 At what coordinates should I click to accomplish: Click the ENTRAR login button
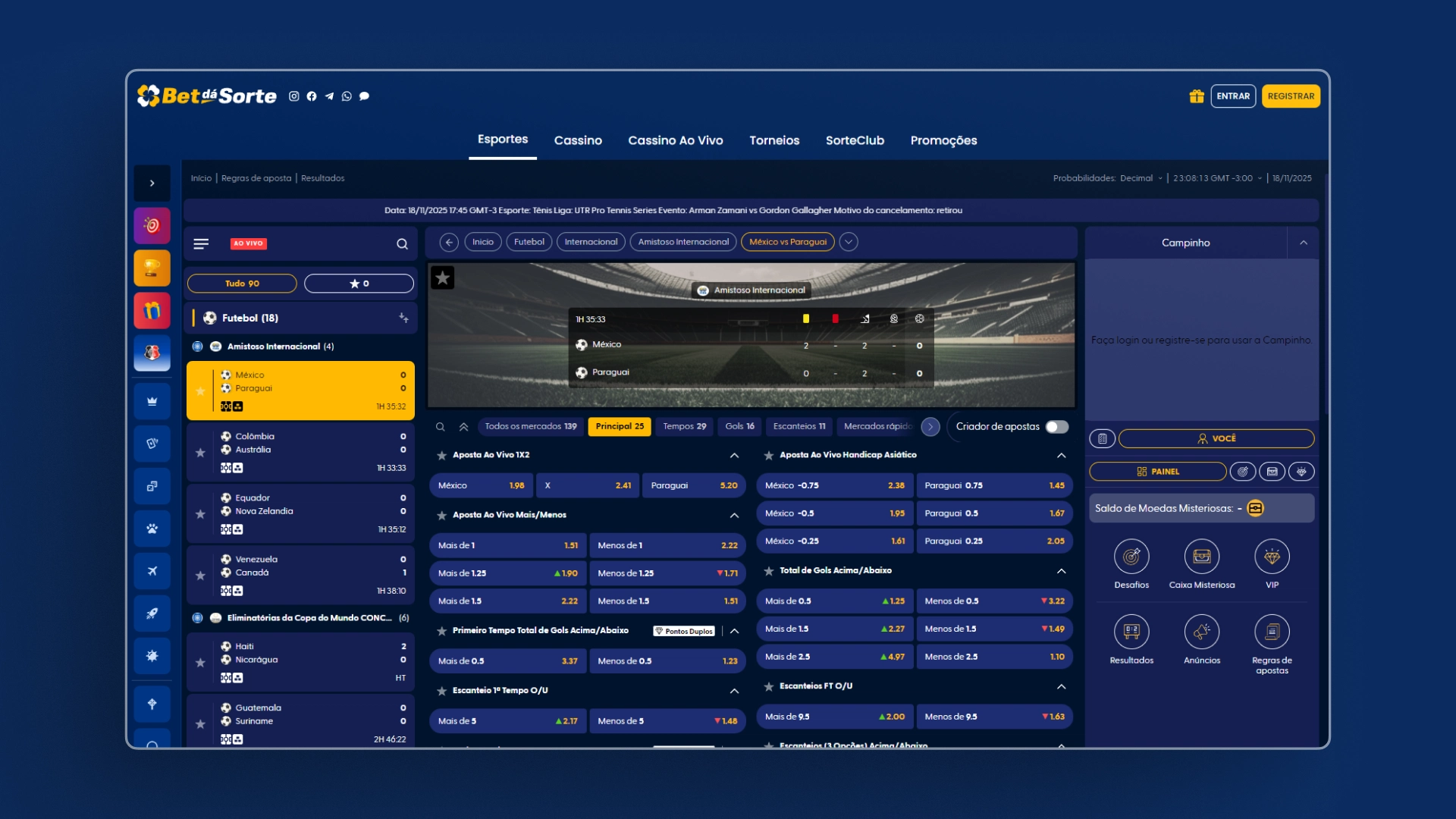[1233, 96]
